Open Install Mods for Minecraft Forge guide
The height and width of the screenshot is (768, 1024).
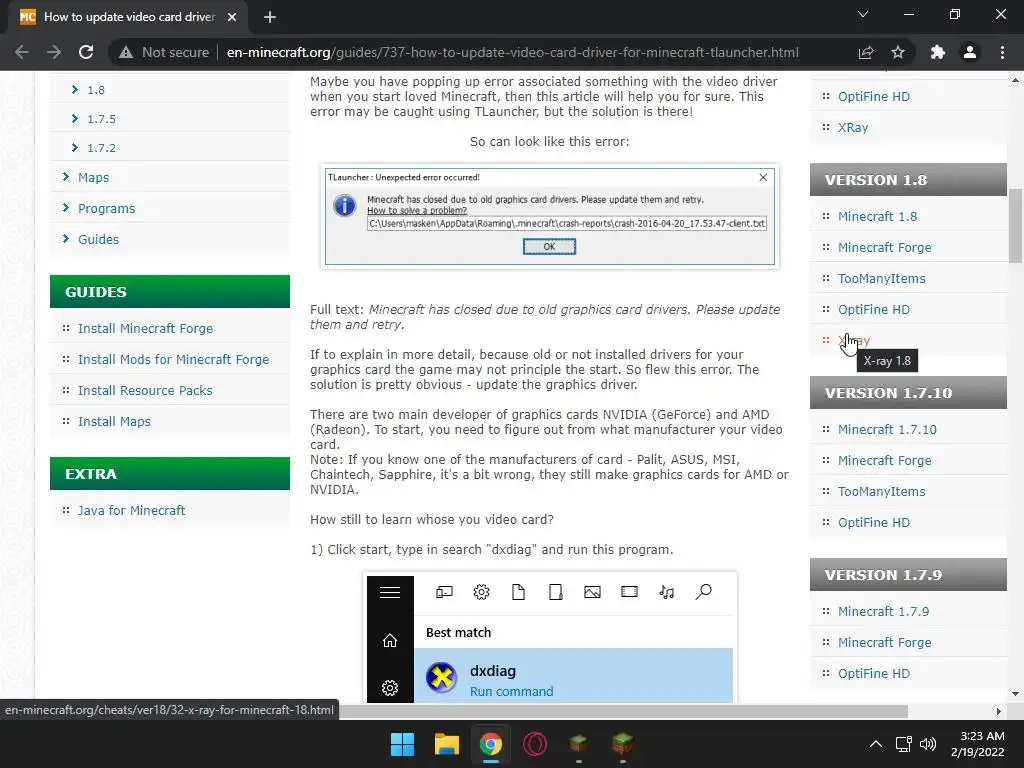[173, 359]
